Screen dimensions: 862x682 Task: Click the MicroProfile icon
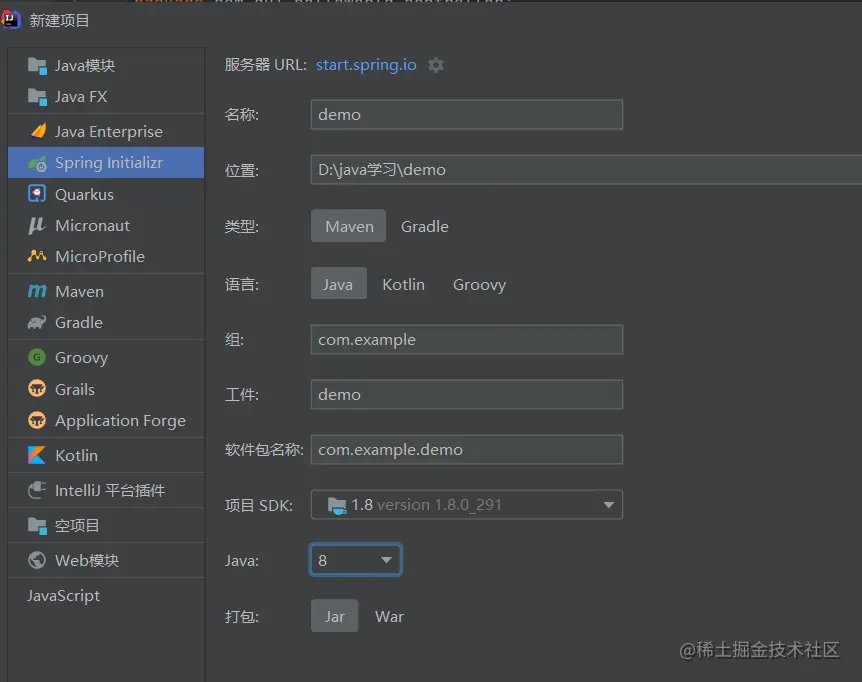pyautogui.click(x=37, y=256)
